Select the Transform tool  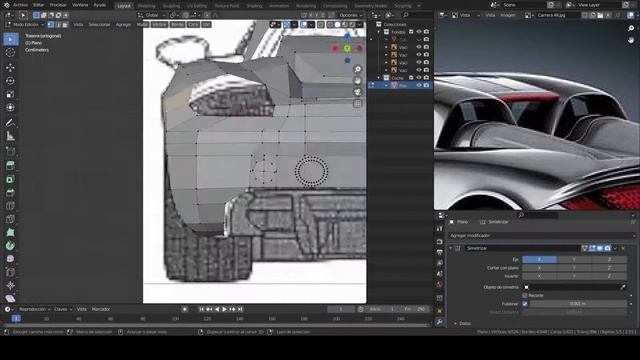click(x=11, y=108)
